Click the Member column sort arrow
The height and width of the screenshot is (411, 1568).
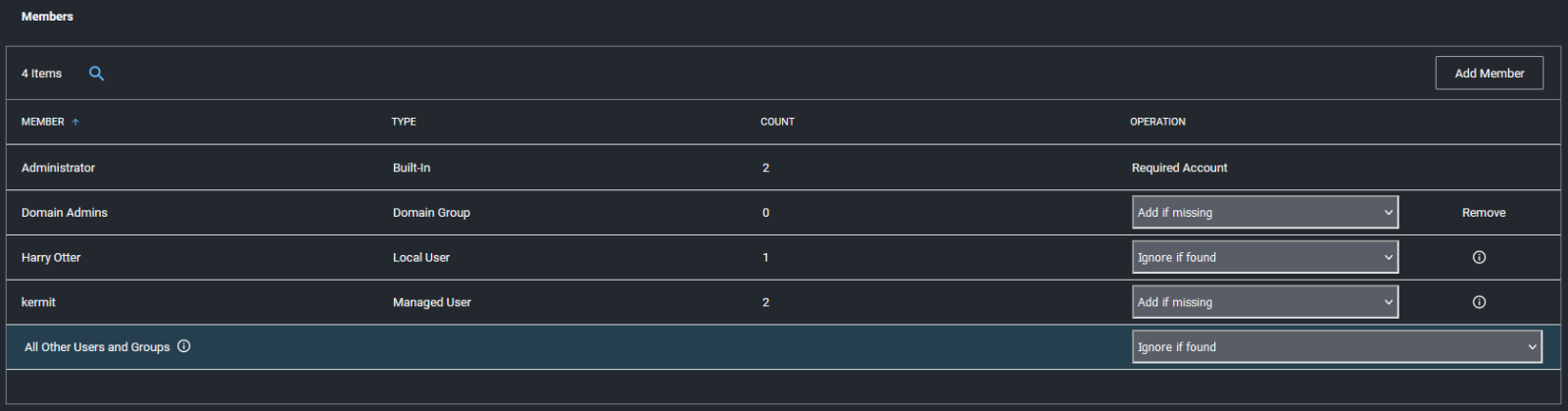(75, 122)
